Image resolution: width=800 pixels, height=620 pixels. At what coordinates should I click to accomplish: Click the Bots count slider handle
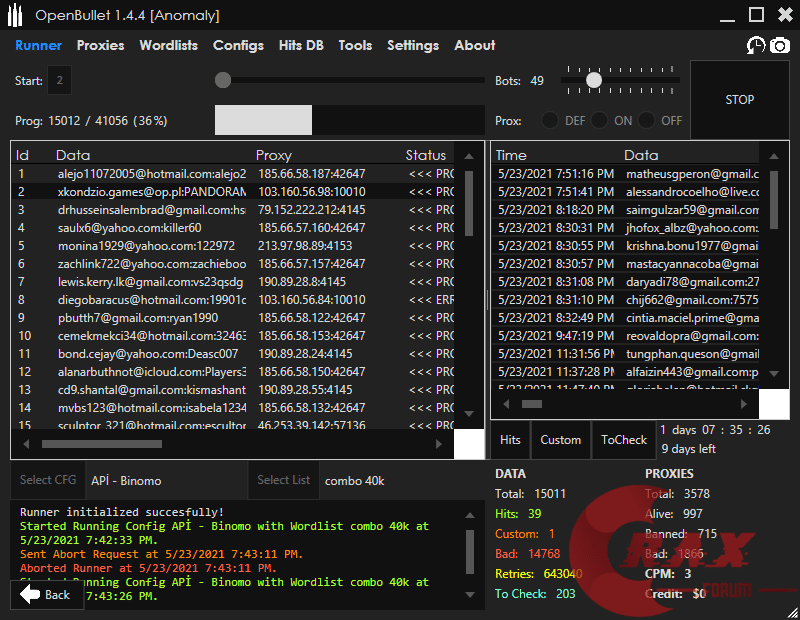point(594,80)
